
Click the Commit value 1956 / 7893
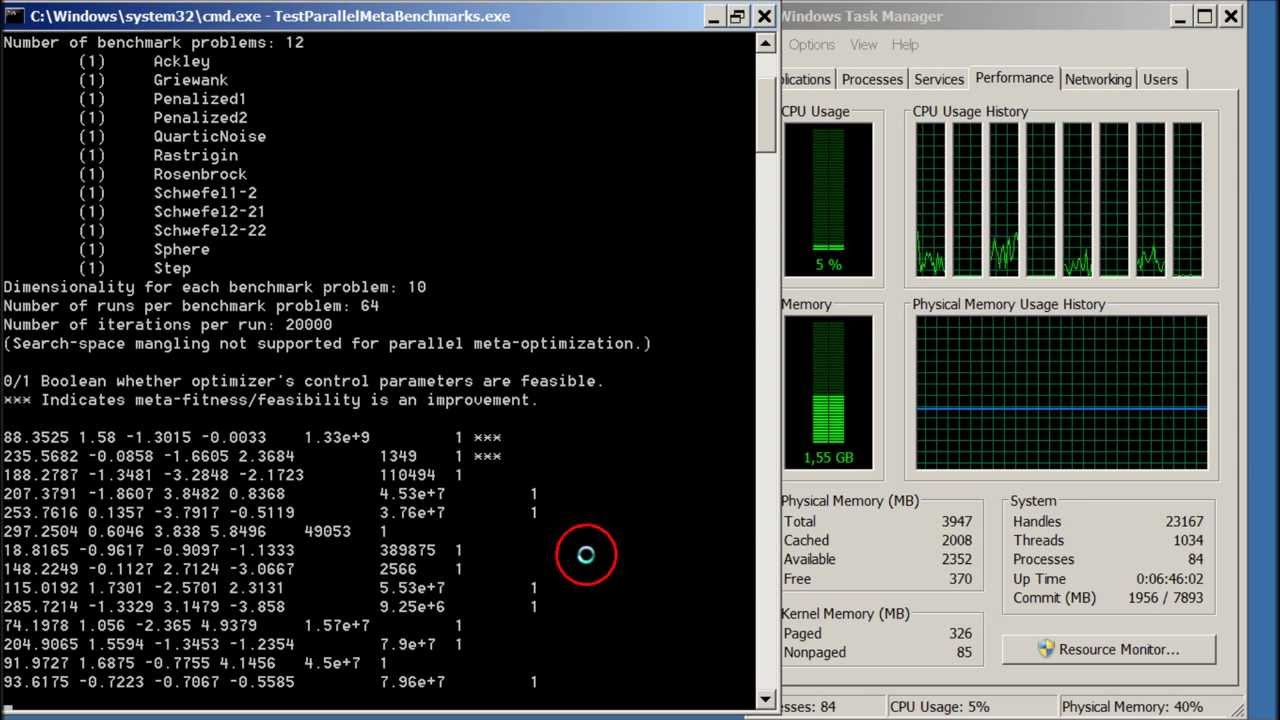click(1164, 598)
